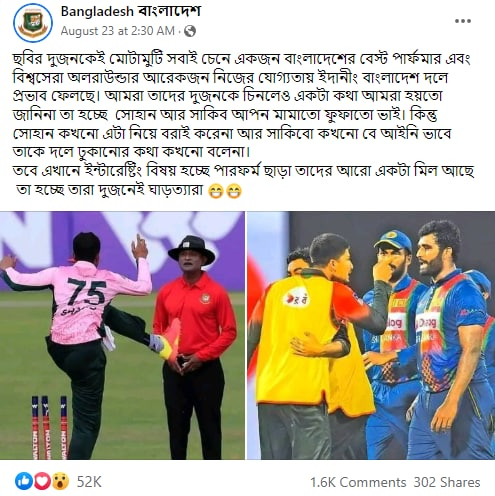
Task: Open the 1.6K Comments link
Action: click(358, 482)
